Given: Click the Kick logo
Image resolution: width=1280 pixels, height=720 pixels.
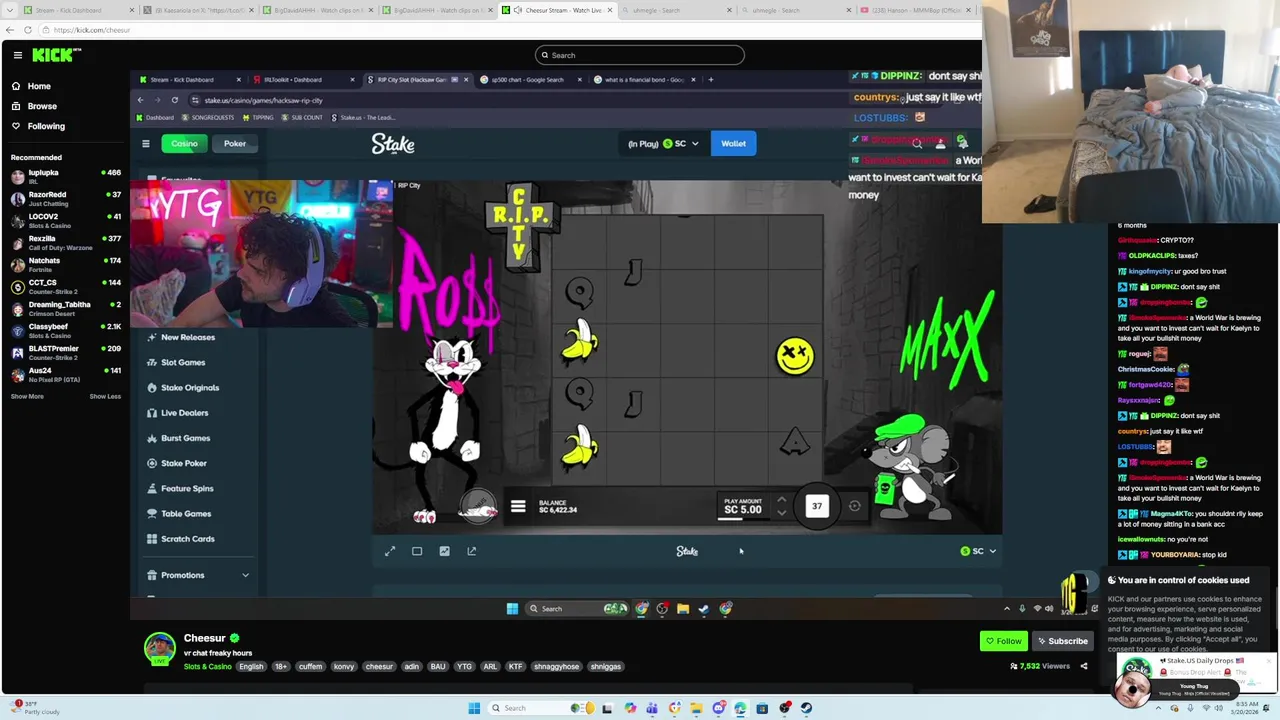Looking at the screenshot, I should (52, 55).
